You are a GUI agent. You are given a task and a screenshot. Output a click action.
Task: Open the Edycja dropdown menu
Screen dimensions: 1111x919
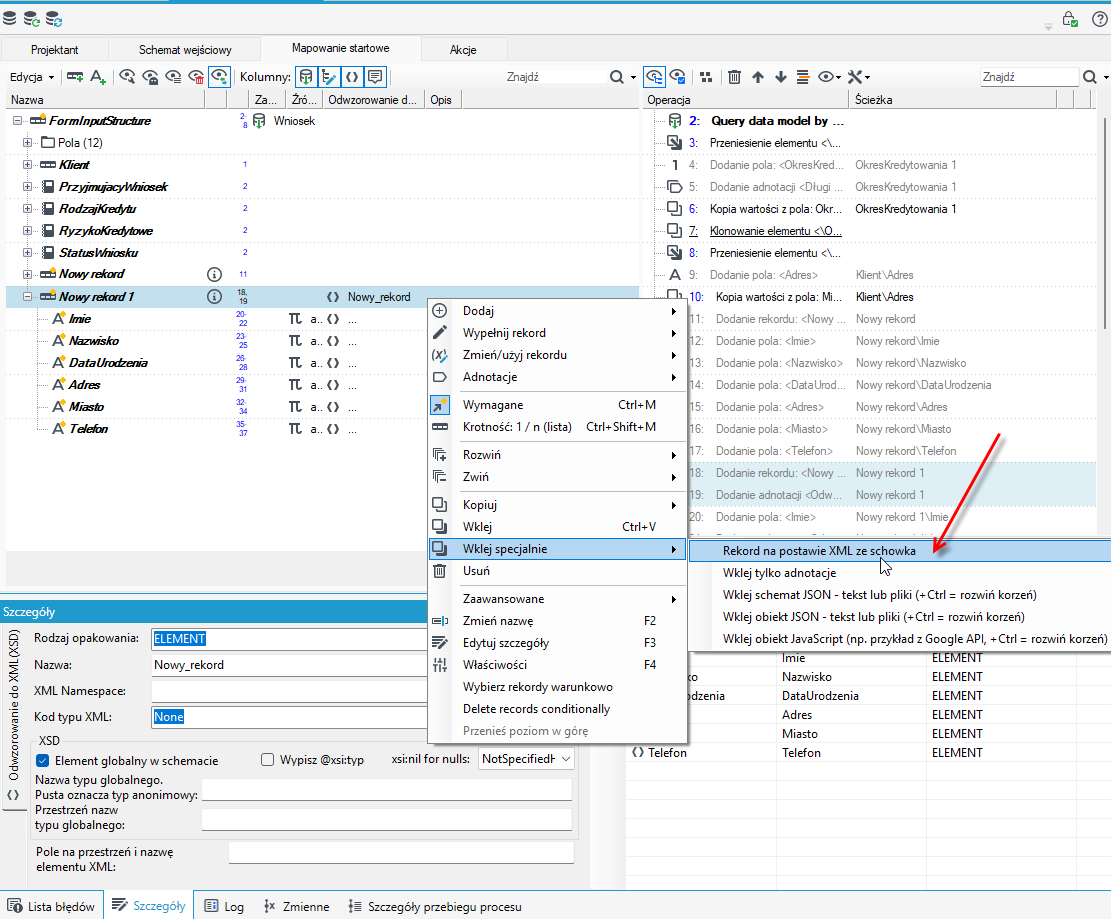coord(32,77)
